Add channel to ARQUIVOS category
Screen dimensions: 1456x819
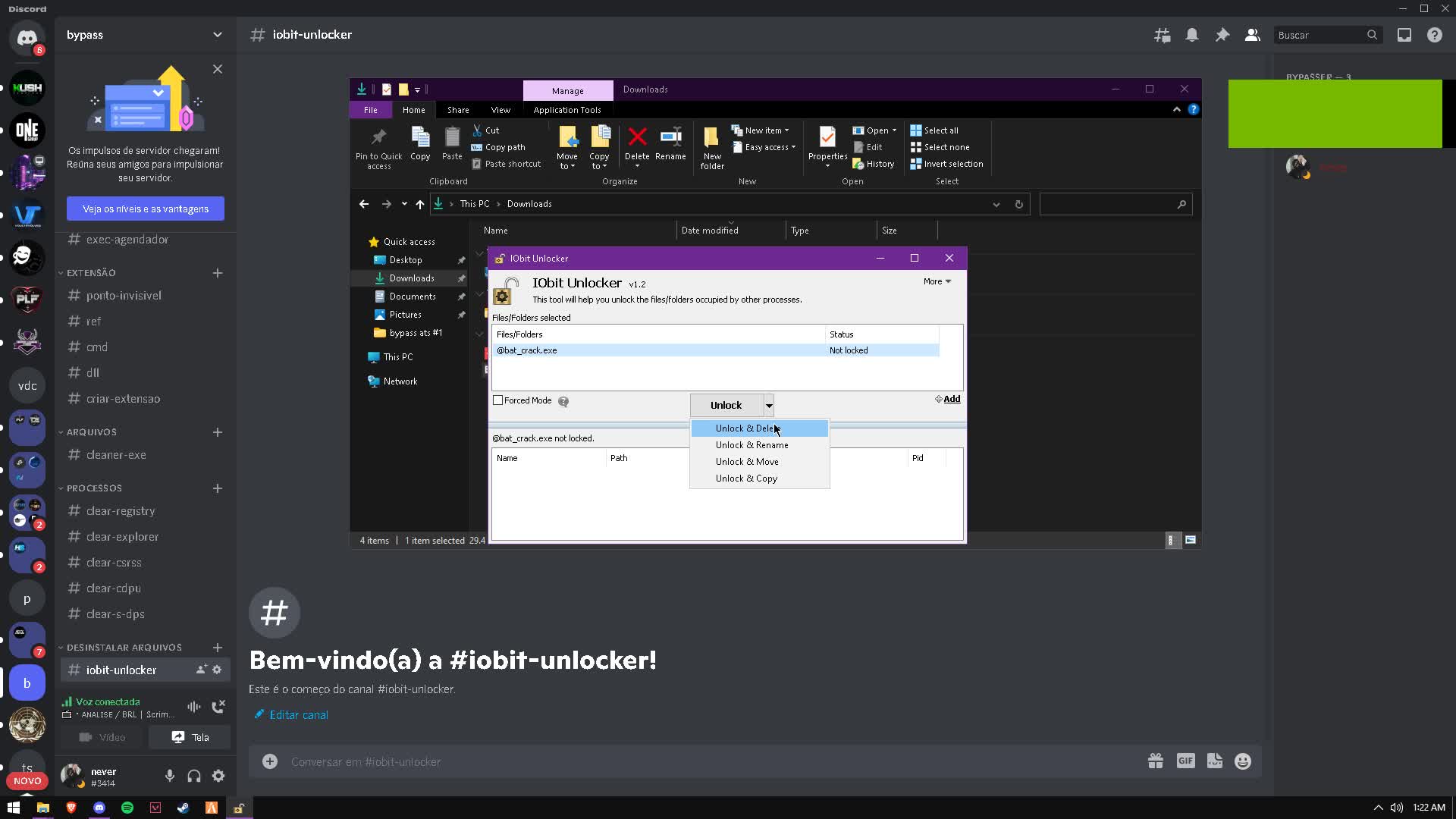point(218,432)
